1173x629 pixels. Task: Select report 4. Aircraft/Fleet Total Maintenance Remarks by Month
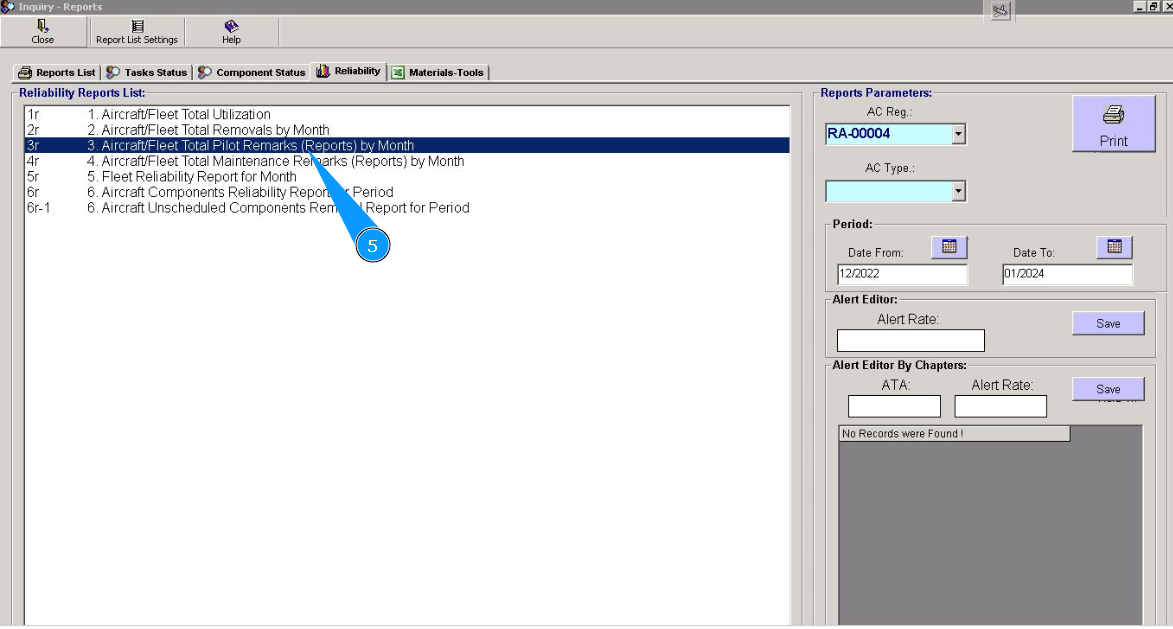click(x=408, y=161)
